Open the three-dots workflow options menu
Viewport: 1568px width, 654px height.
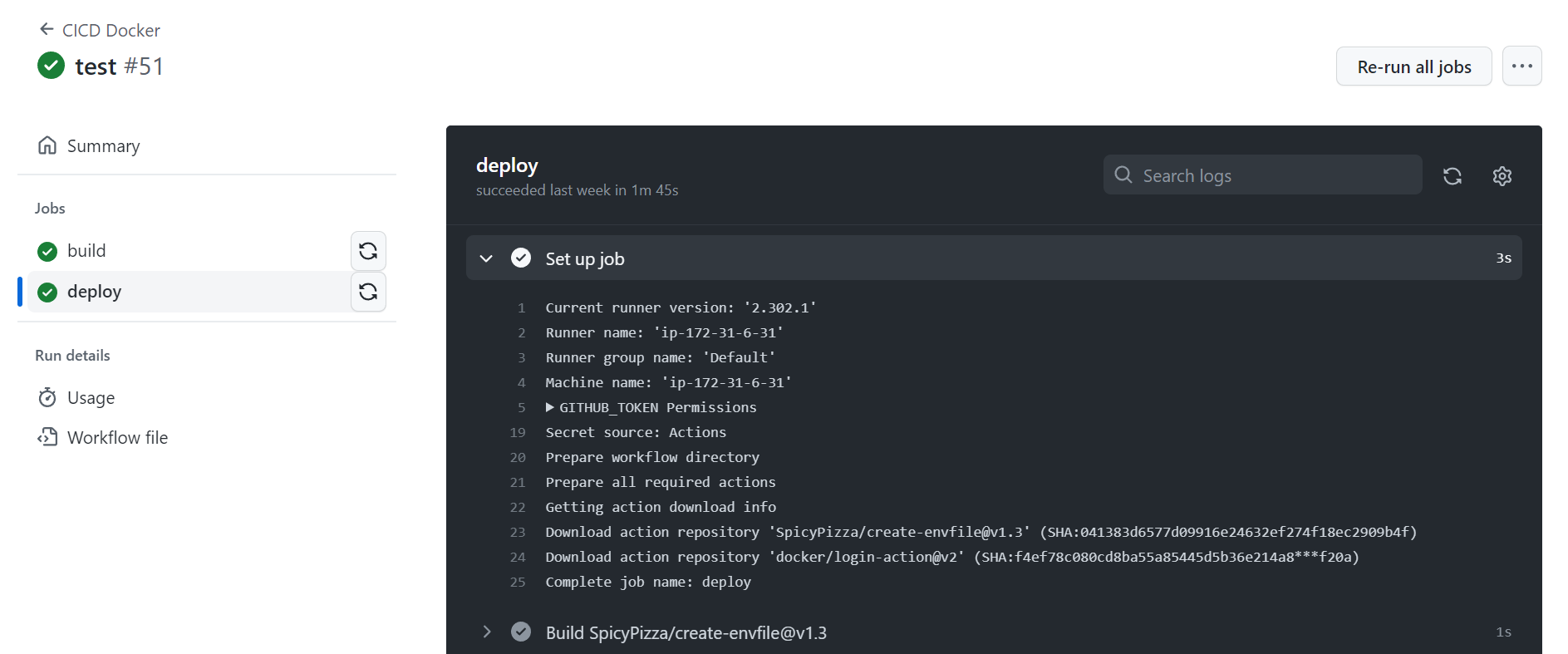click(1521, 66)
